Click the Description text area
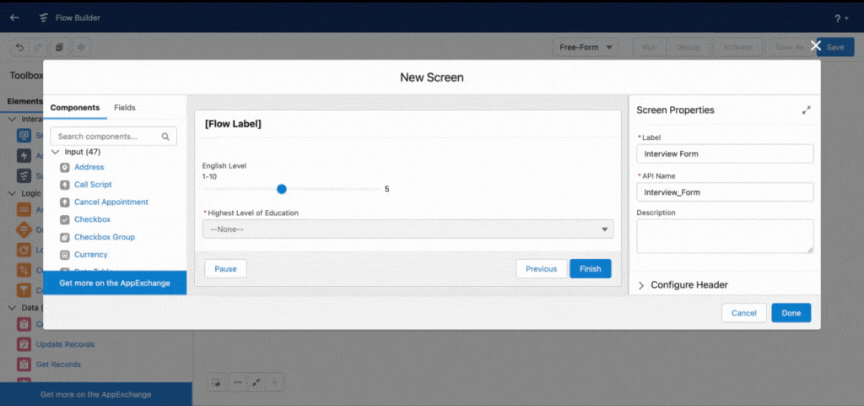The width and height of the screenshot is (864, 406). (725, 236)
